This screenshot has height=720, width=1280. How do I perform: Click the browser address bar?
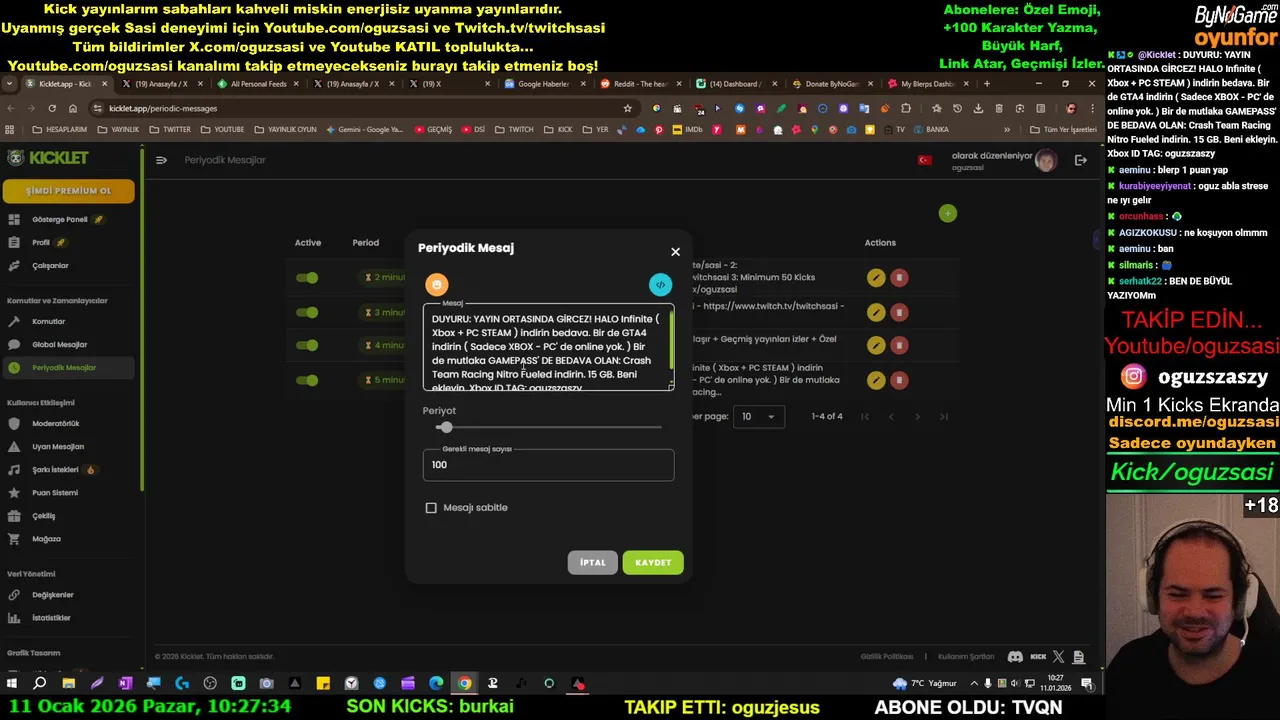pos(360,108)
